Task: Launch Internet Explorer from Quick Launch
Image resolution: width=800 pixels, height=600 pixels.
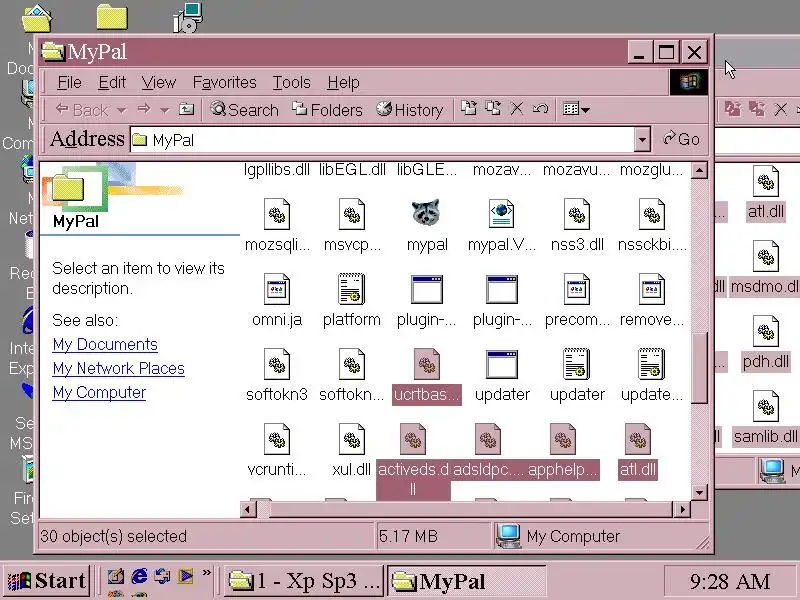Action: [139, 577]
